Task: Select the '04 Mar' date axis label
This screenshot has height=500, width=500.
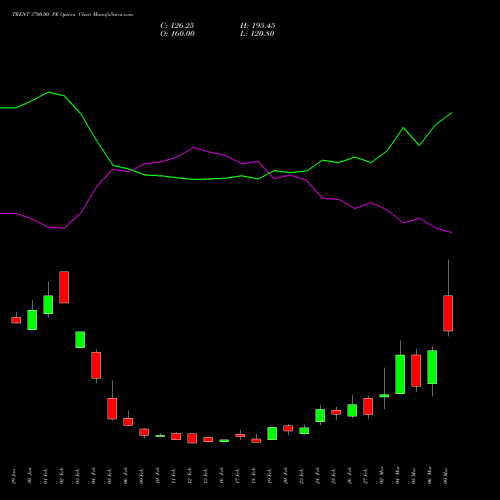Action: tap(398, 476)
